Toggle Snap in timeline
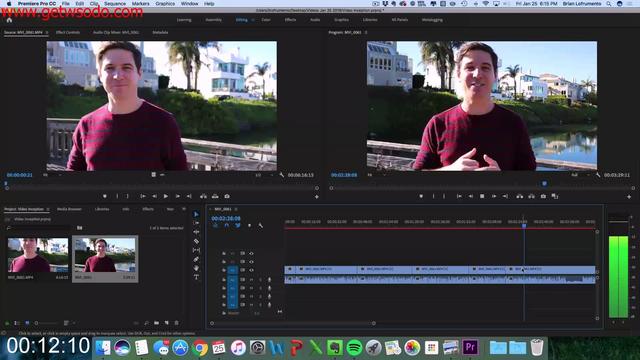 (227, 225)
